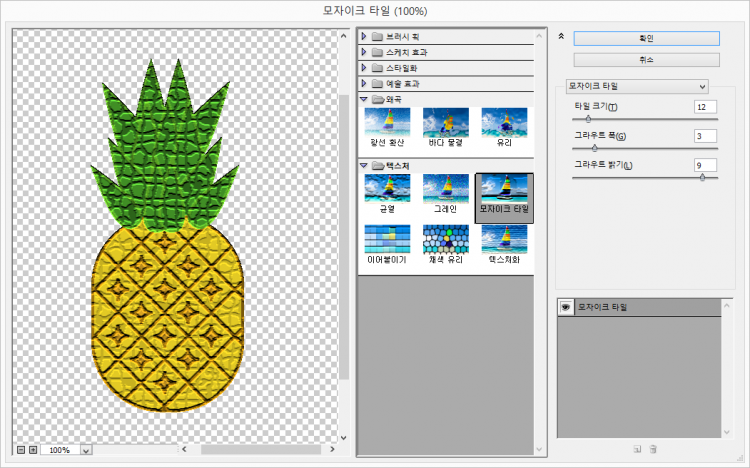Click the 확인 button

646,38
